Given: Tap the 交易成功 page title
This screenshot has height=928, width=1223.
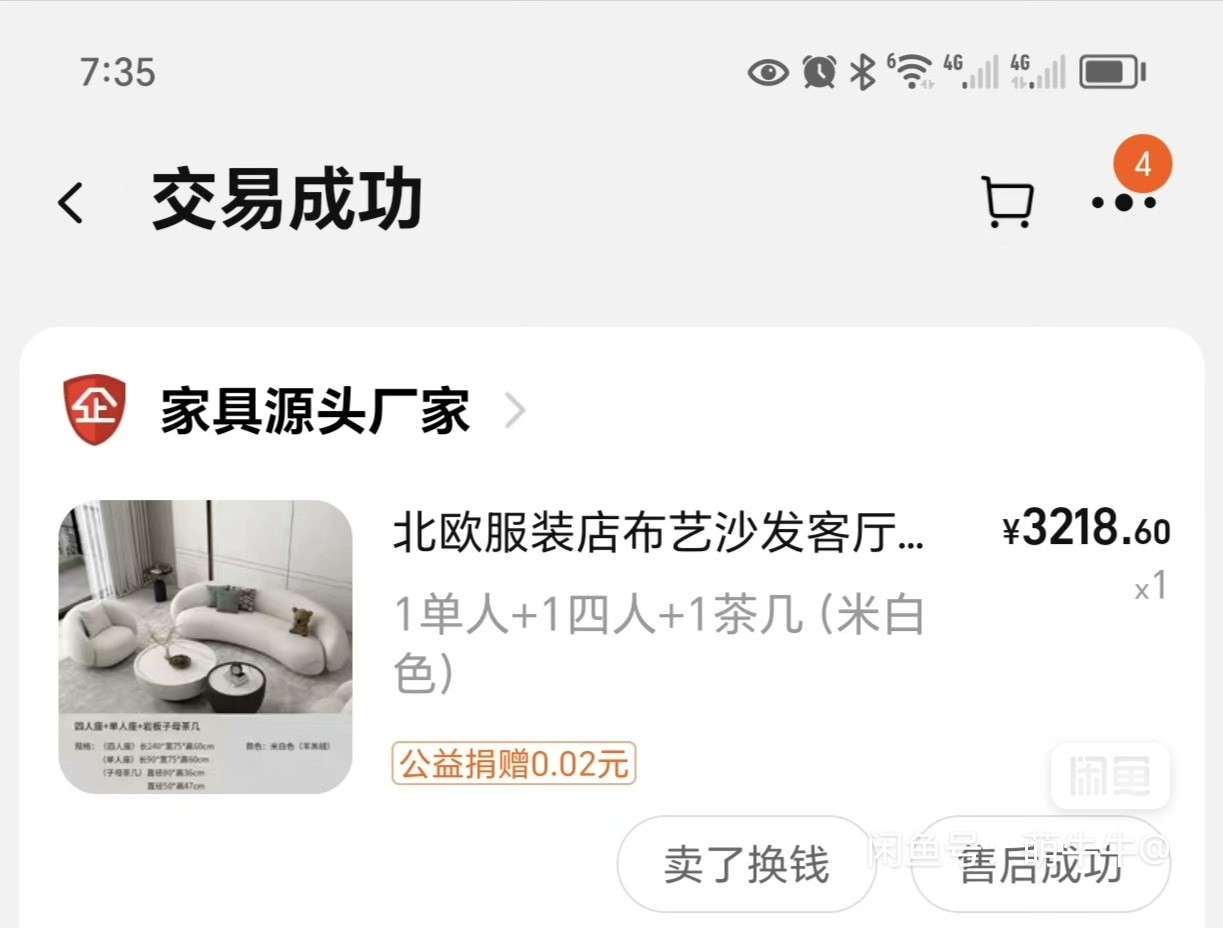Looking at the screenshot, I should coord(287,202).
